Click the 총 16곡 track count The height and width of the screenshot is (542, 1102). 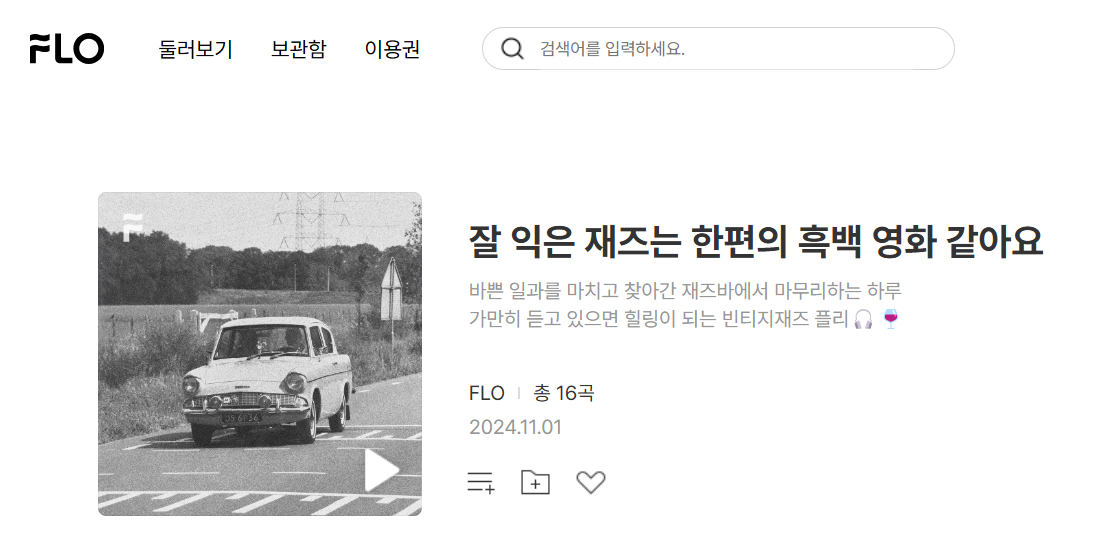point(564,393)
